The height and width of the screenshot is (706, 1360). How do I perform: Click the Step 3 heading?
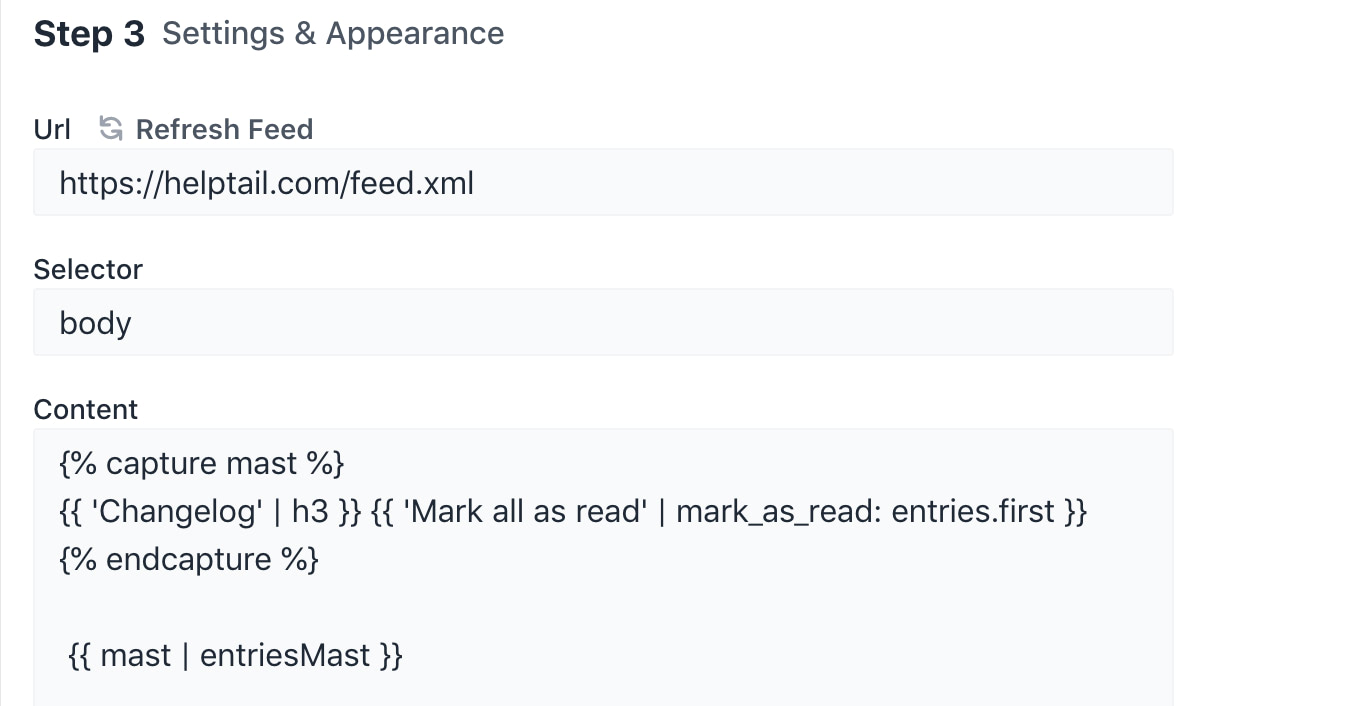pyautogui.click(x=89, y=34)
